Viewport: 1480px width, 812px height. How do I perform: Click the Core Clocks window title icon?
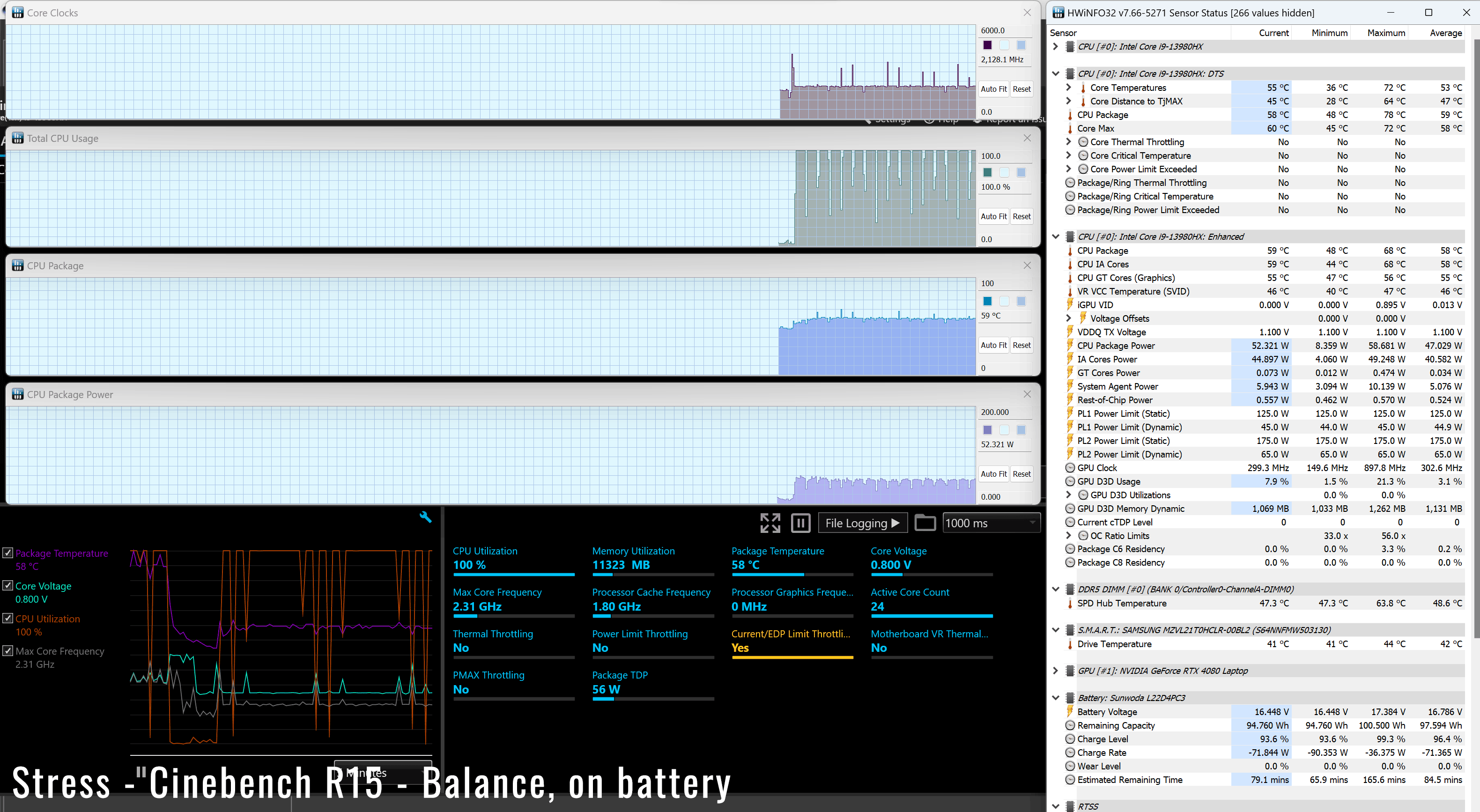coord(18,13)
